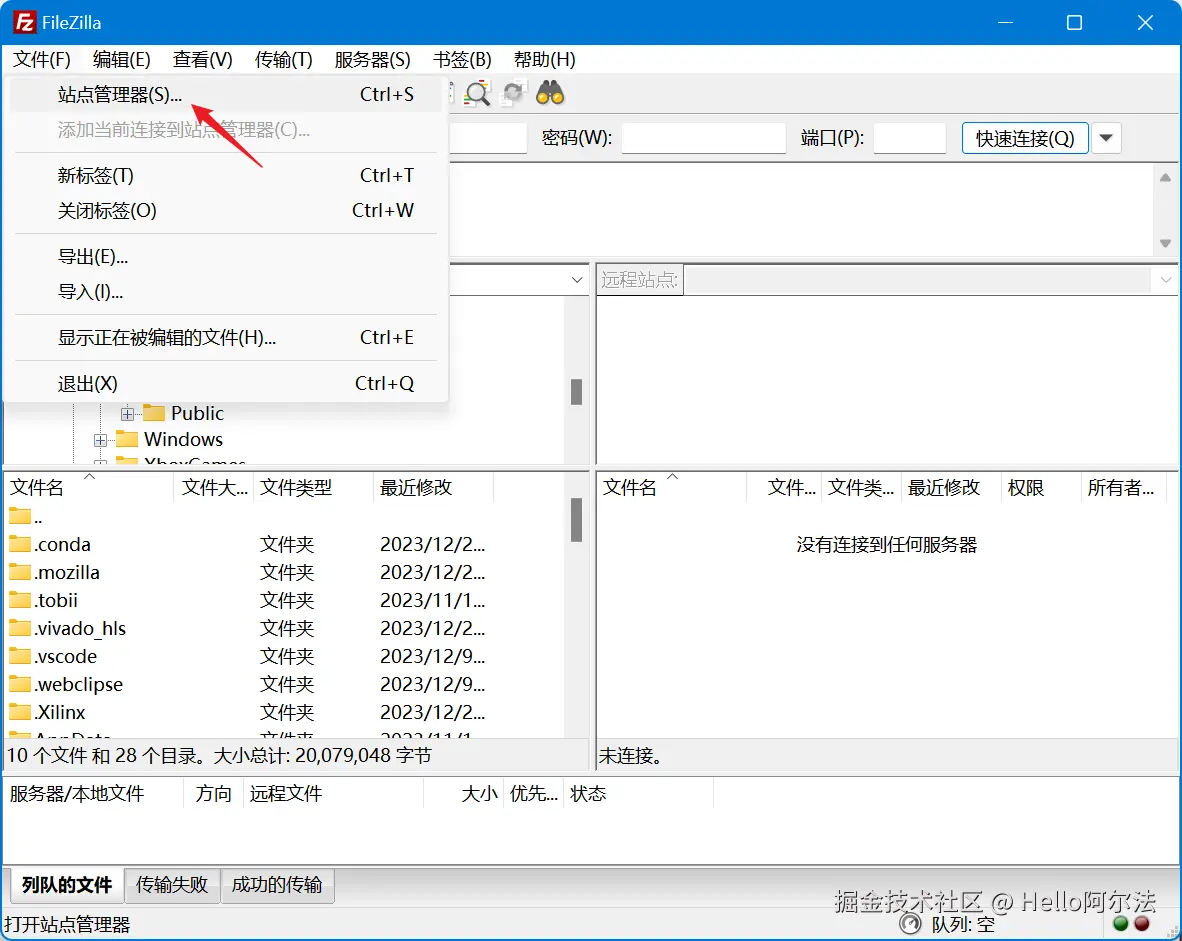
Task: Sort local files by 最近修改 column header
Action: (433, 487)
